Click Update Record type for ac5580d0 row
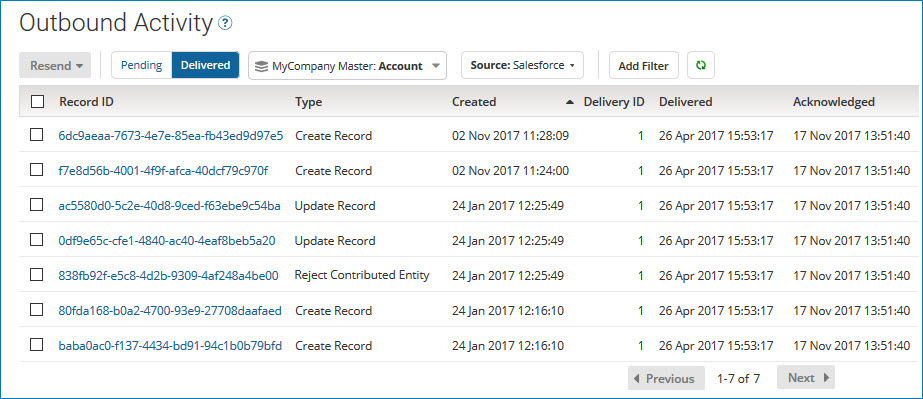 [335, 206]
